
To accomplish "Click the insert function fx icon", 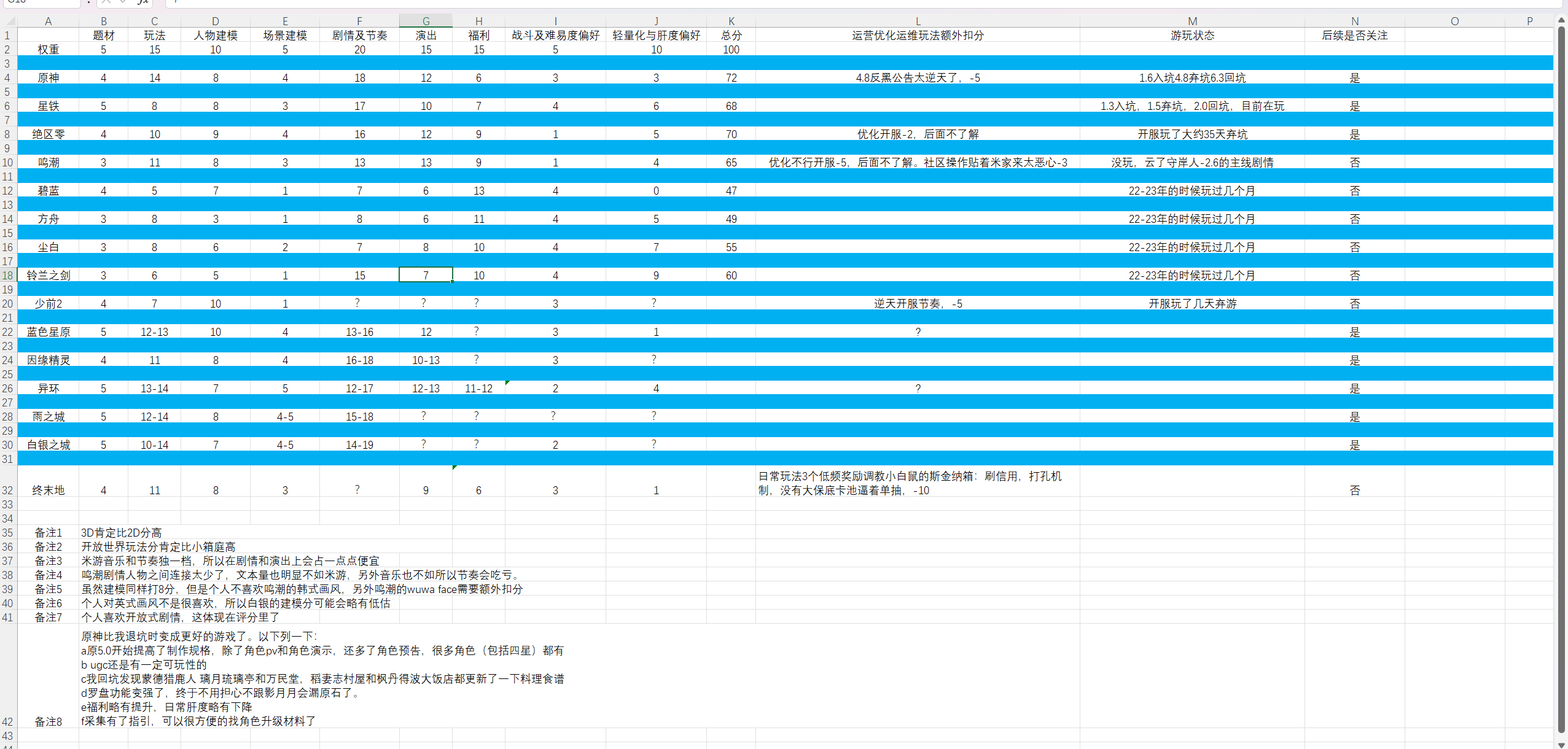I will (x=142, y=2).
